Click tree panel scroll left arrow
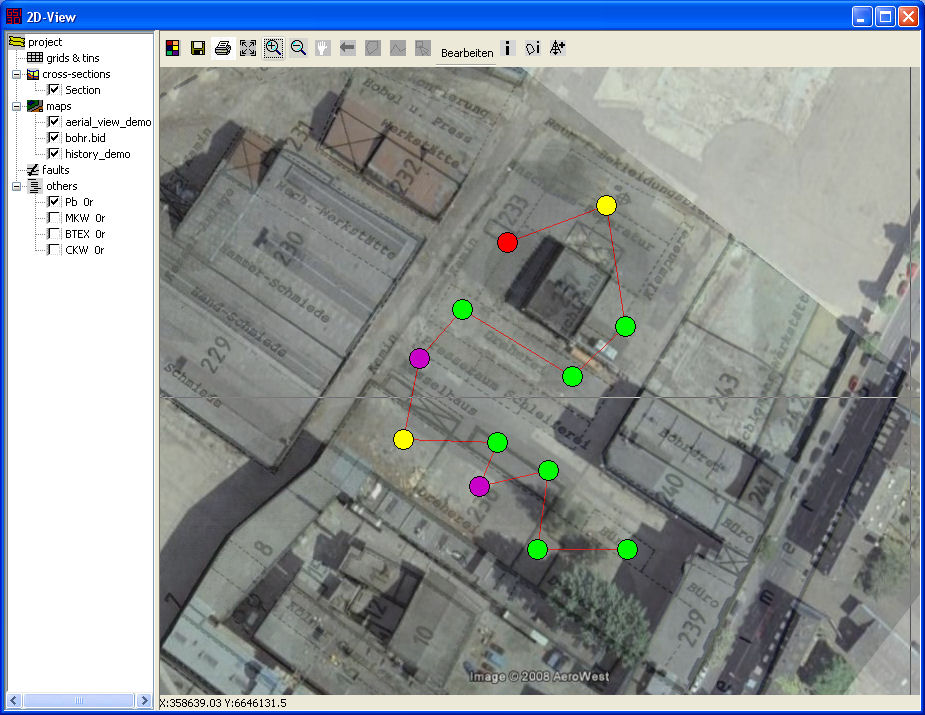Screen dimensions: 925x715 tap(14, 700)
